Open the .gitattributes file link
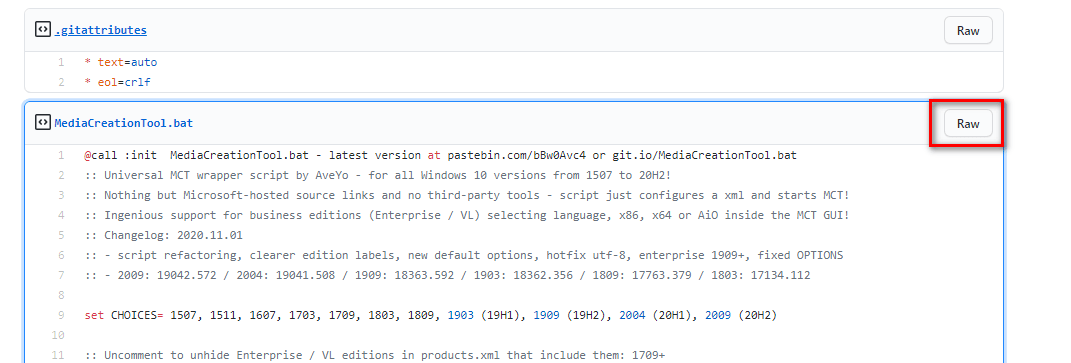1071x363 pixels. 100,30
